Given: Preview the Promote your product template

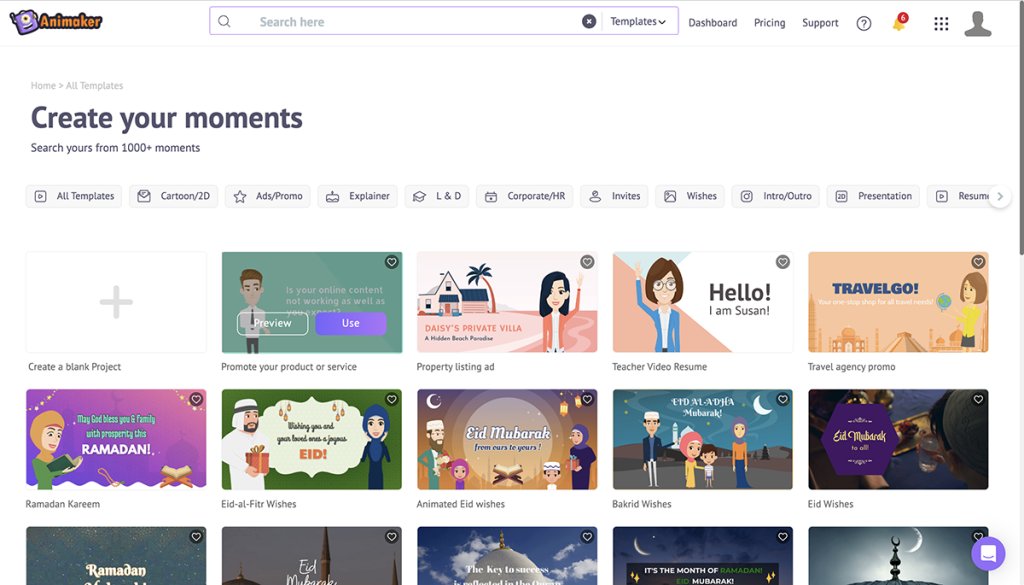Looking at the screenshot, I should (272, 323).
